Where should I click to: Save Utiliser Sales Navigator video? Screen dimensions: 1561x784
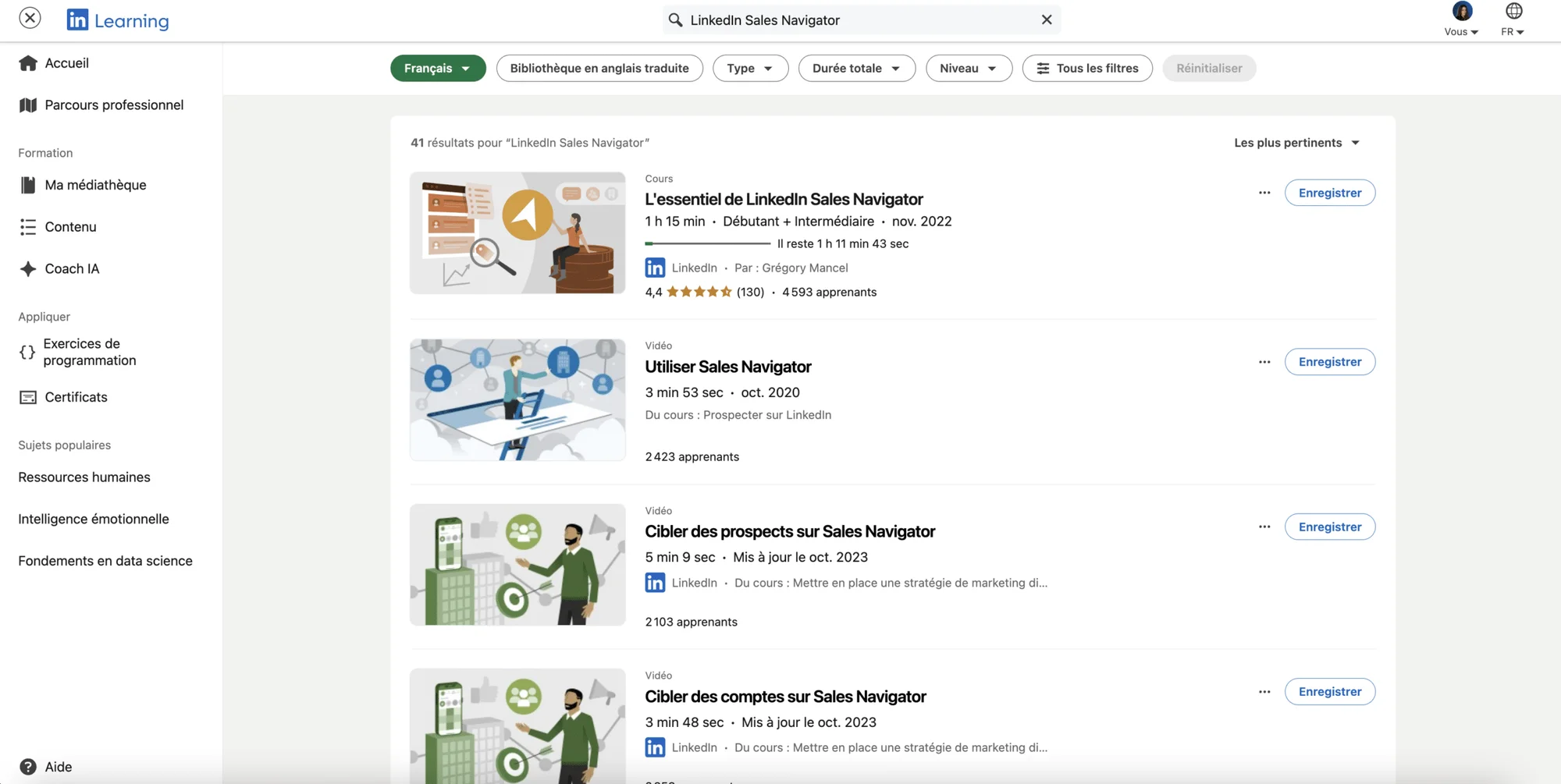tap(1330, 362)
